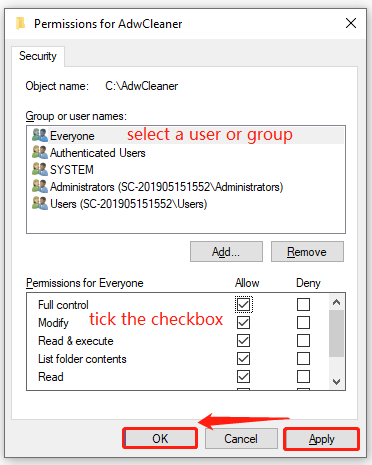372x465 pixels.
Task: Tick Deny checkbox for Modify
Action: (x=303, y=322)
